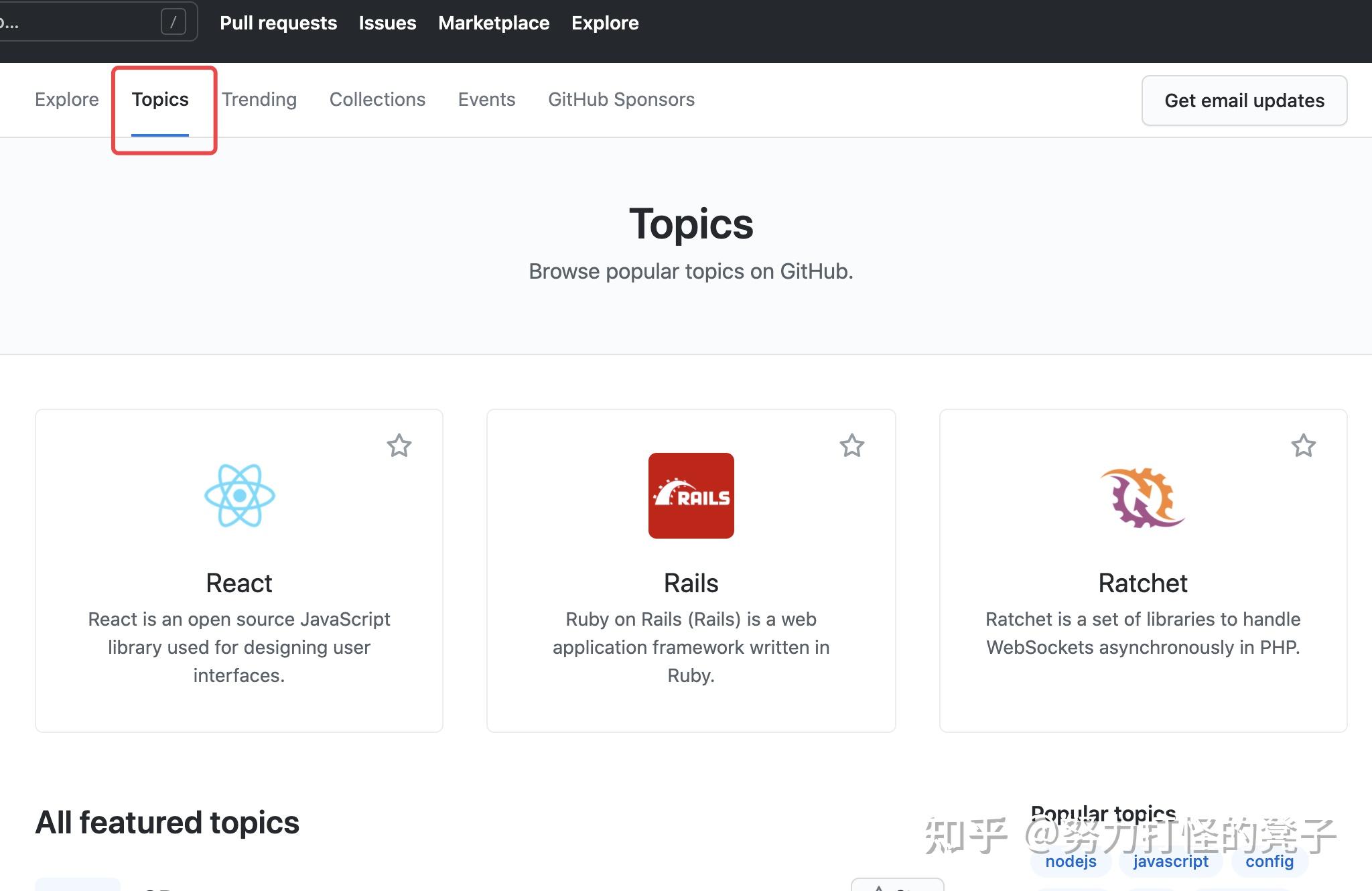
Task: Click Explore in the dark header
Action: (x=605, y=23)
